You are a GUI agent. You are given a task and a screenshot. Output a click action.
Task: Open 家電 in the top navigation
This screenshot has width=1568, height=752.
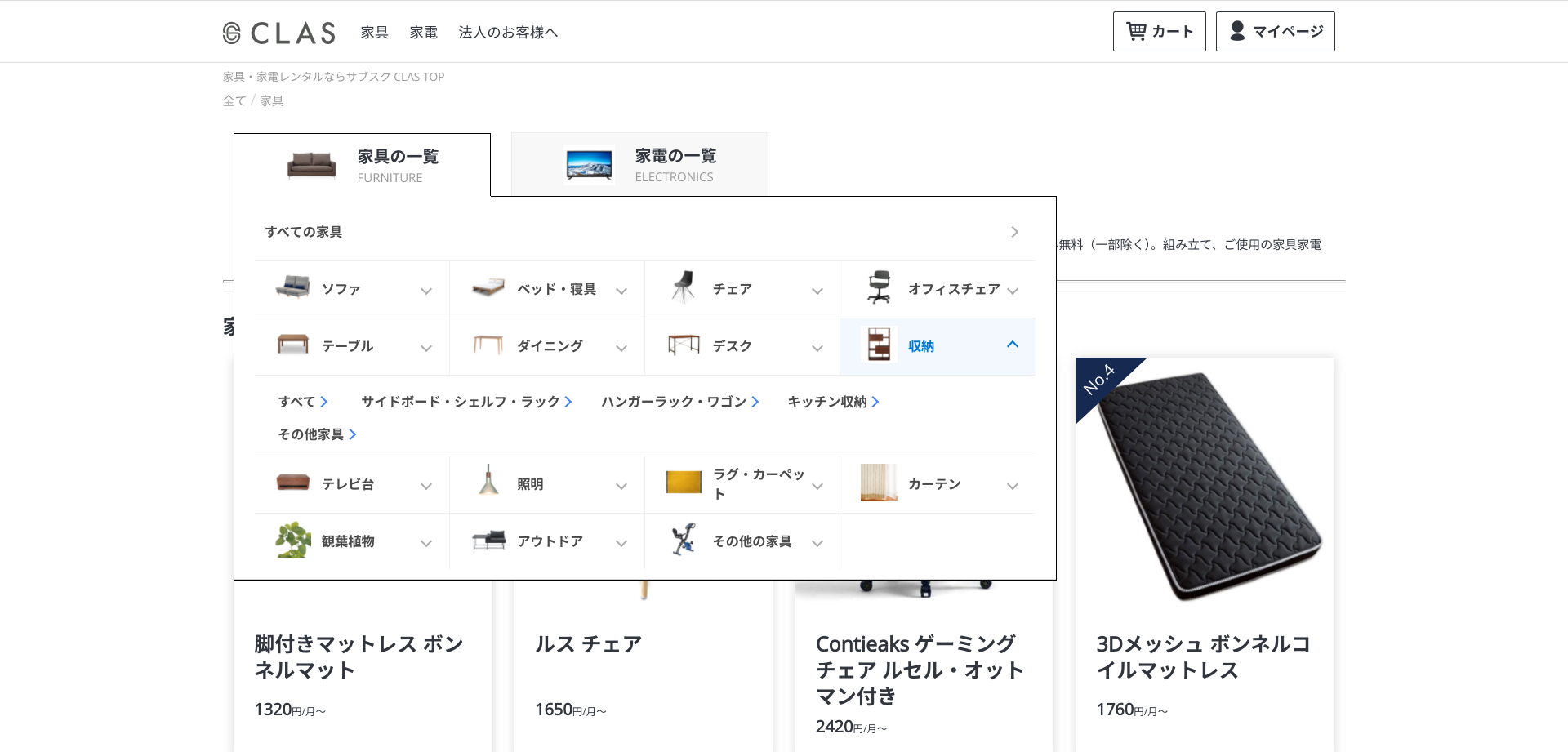(424, 33)
